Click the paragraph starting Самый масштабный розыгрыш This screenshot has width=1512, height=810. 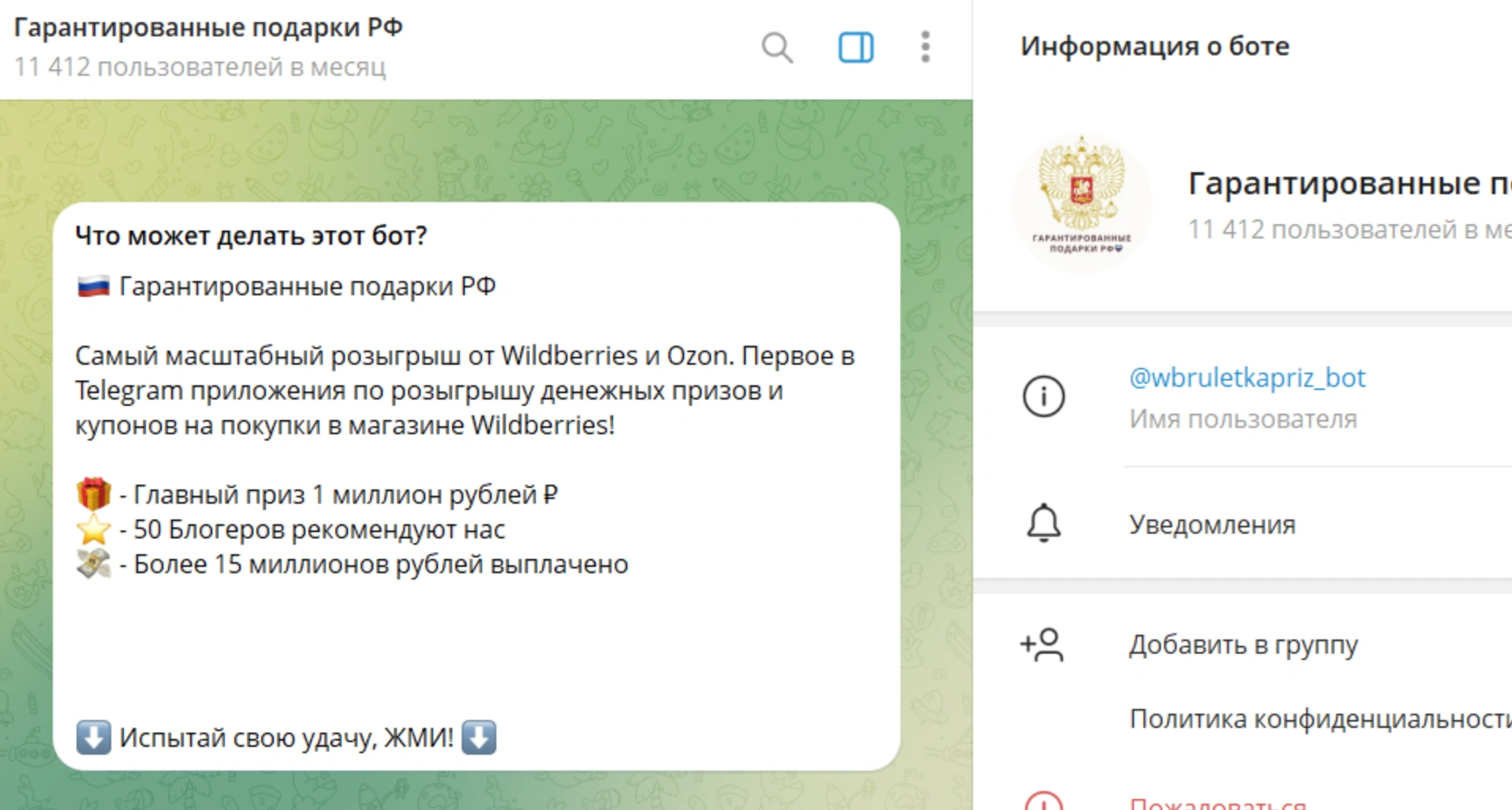(x=465, y=391)
